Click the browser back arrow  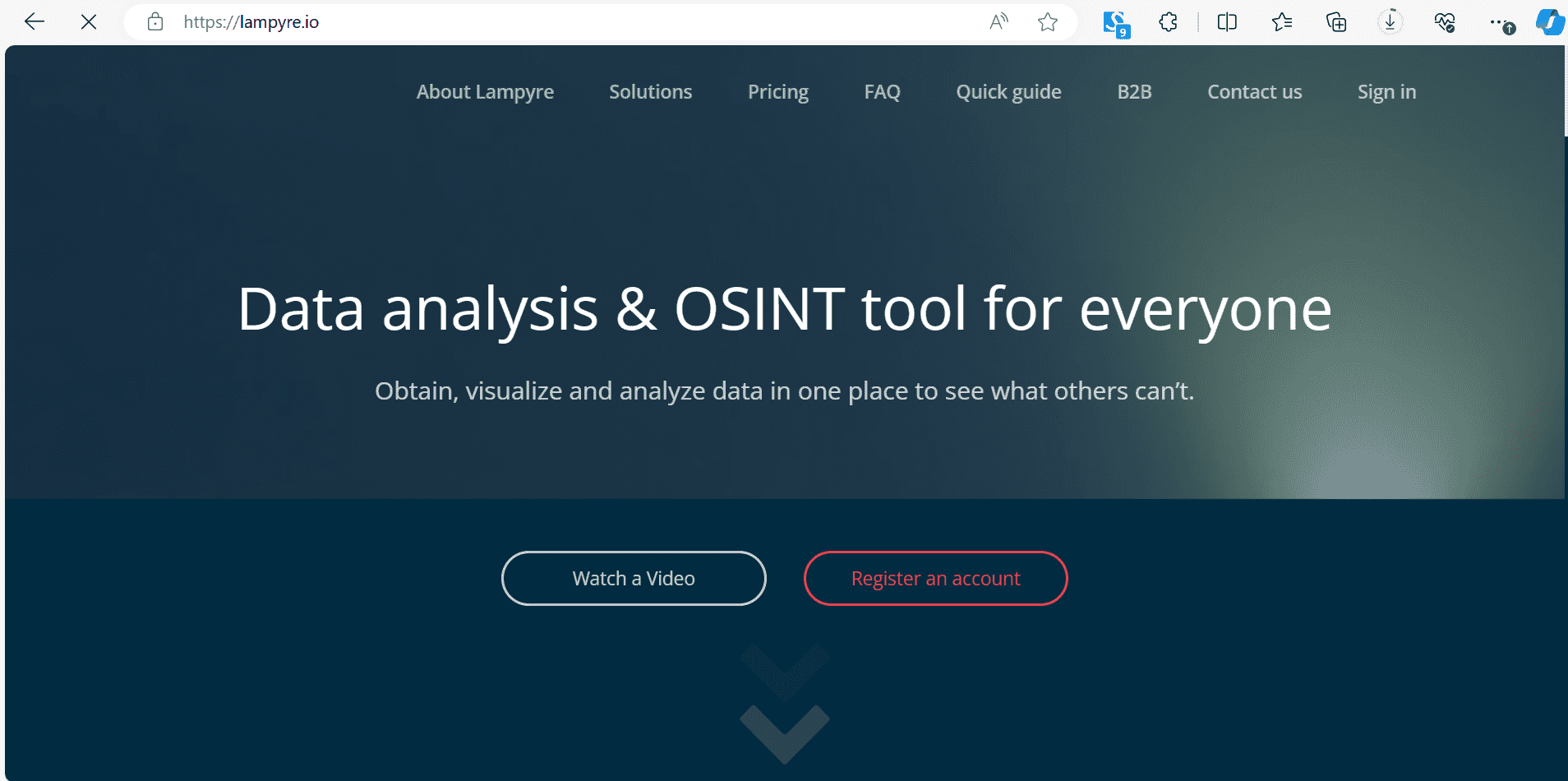[x=35, y=22]
